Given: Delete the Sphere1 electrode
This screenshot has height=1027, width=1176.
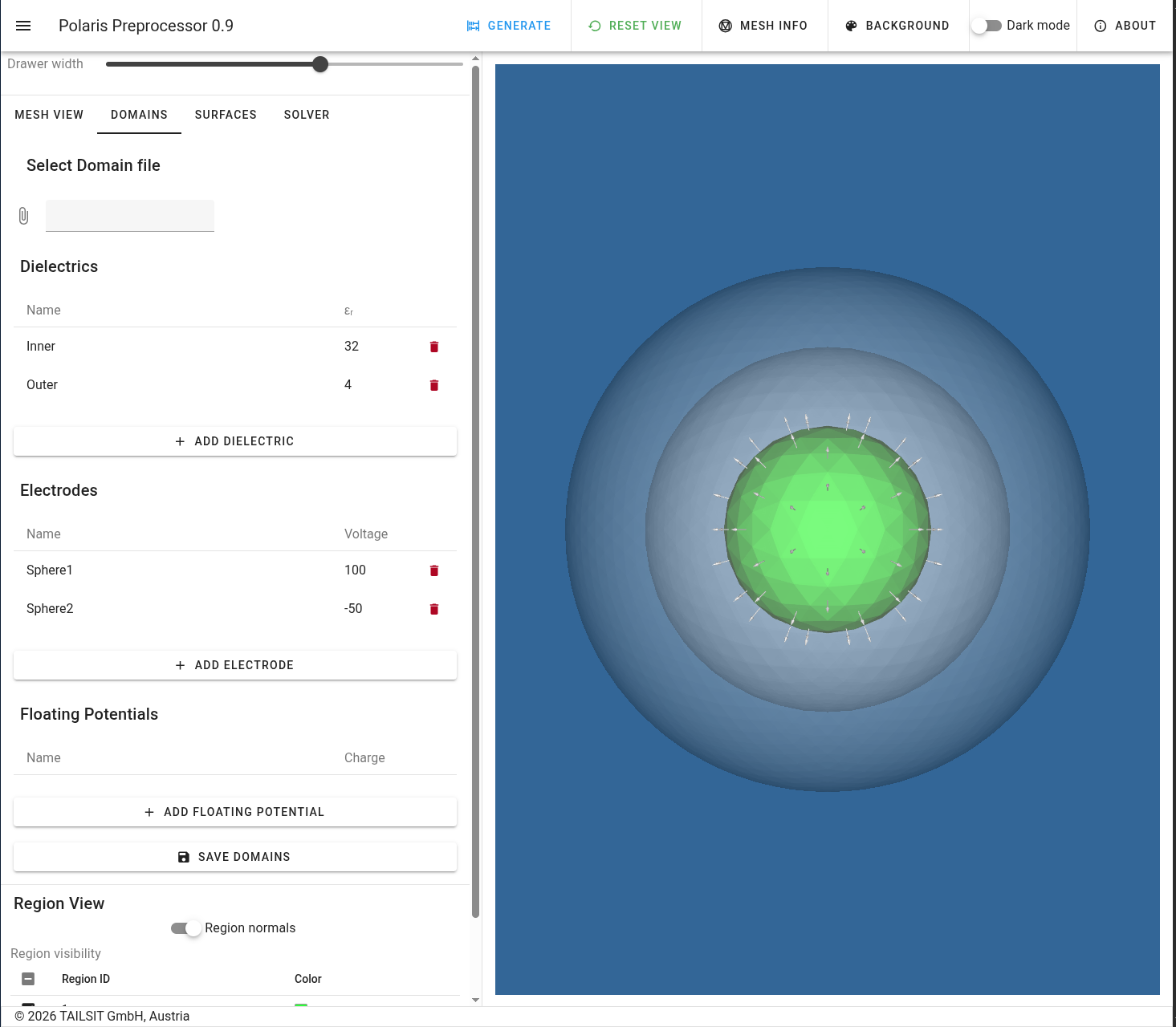Looking at the screenshot, I should tap(434, 570).
